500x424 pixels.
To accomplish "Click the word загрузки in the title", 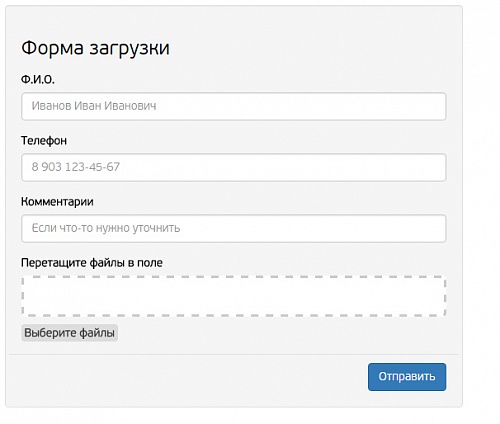I will [x=130, y=49].
